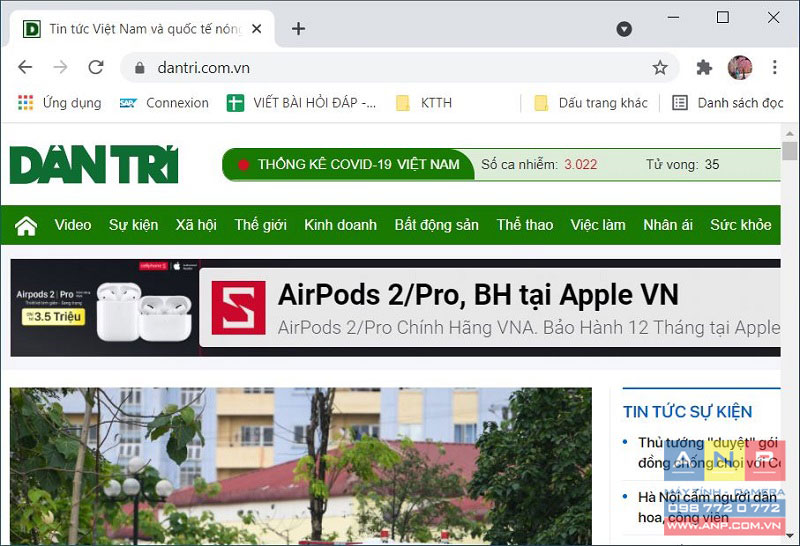Click the AirPods product image in ad
Screen dimensions: 800x546
click(144, 311)
